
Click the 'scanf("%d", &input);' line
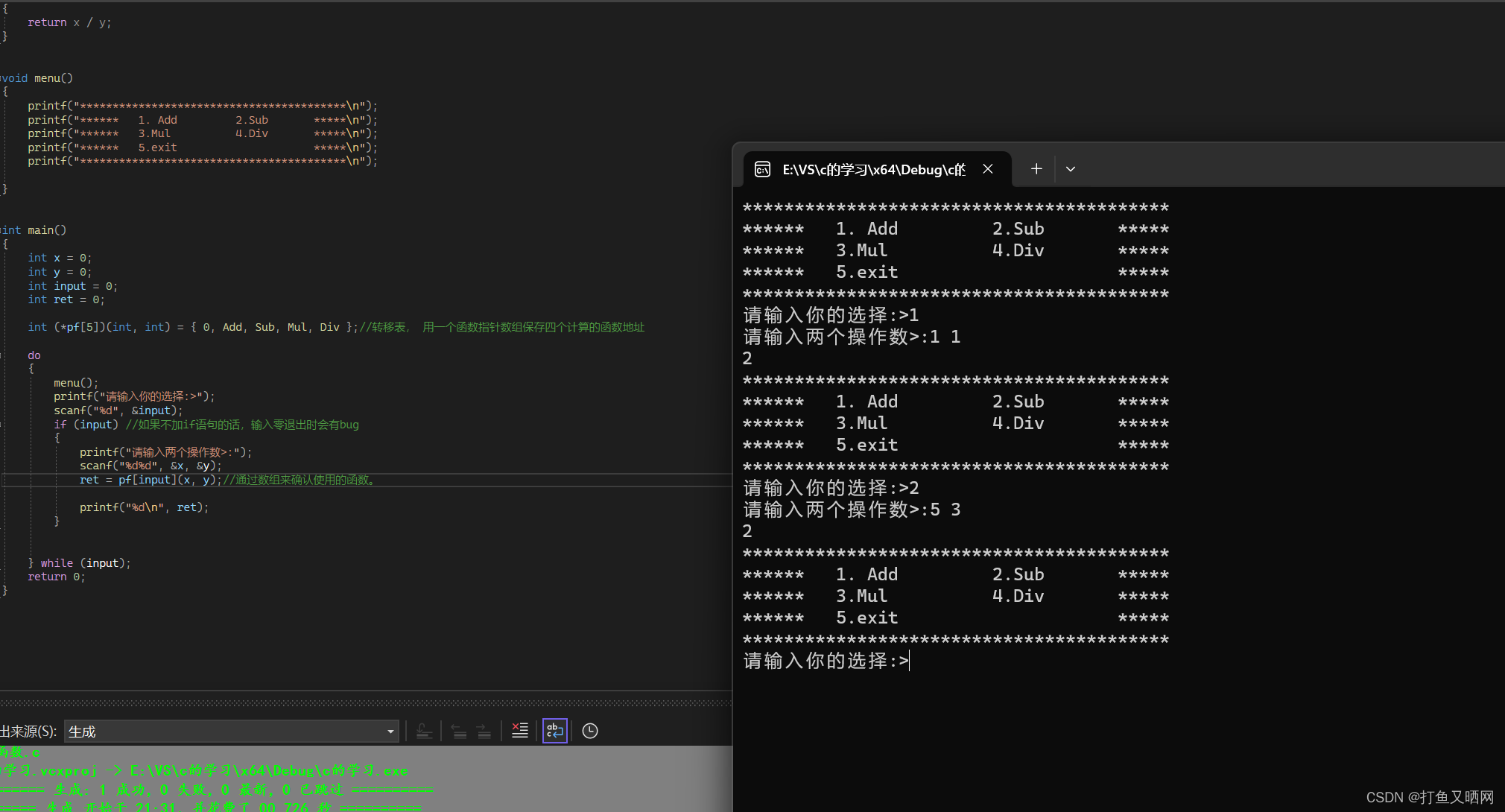(x=118, y=410)
